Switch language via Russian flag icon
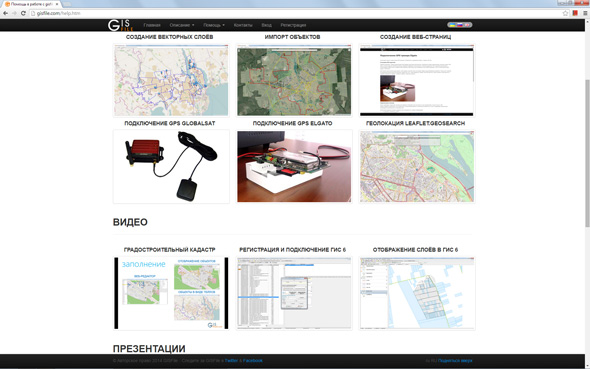Screen dimensions: 590x369 click(x=460, y=25)
